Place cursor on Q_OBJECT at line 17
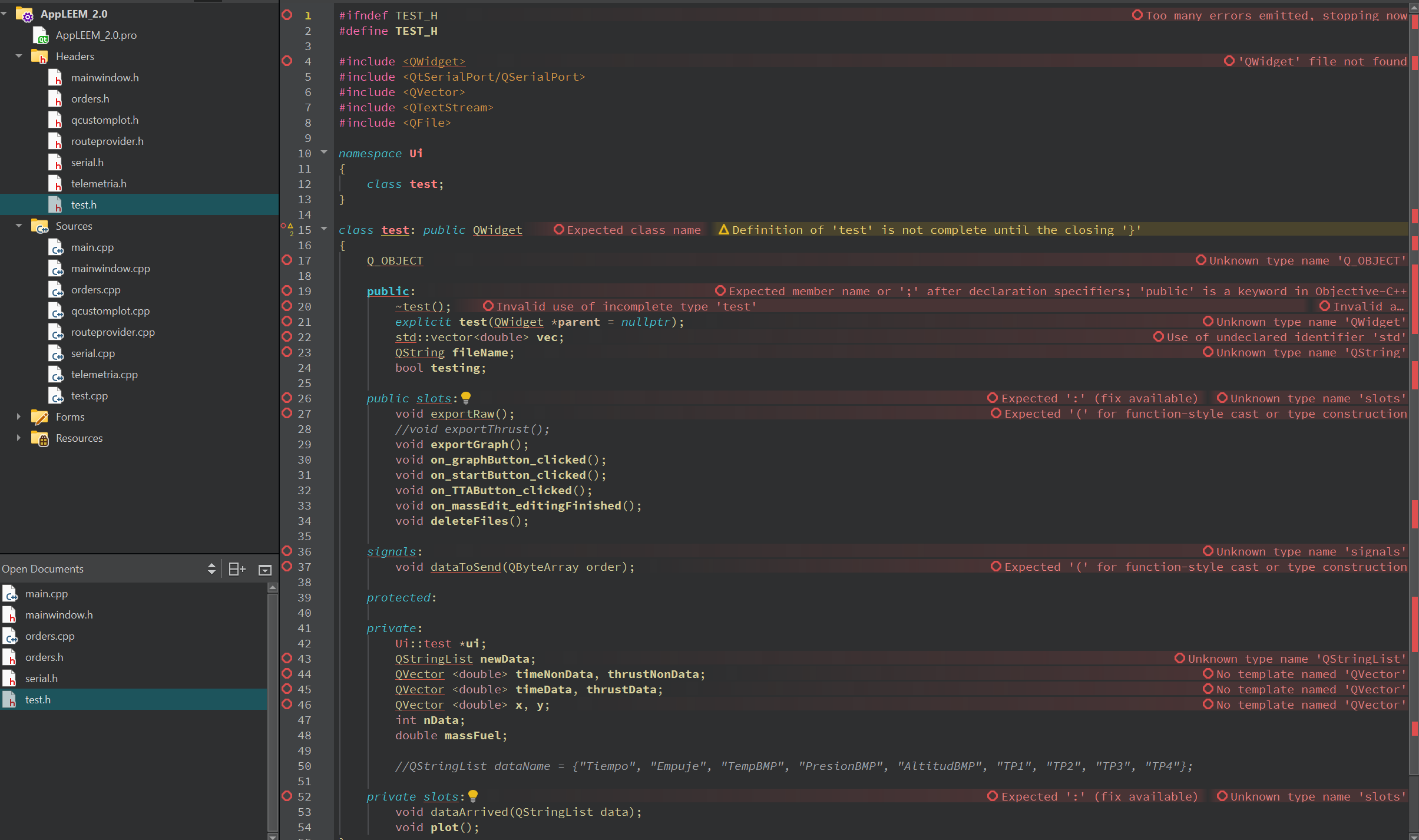 click(x=395, y=260)
